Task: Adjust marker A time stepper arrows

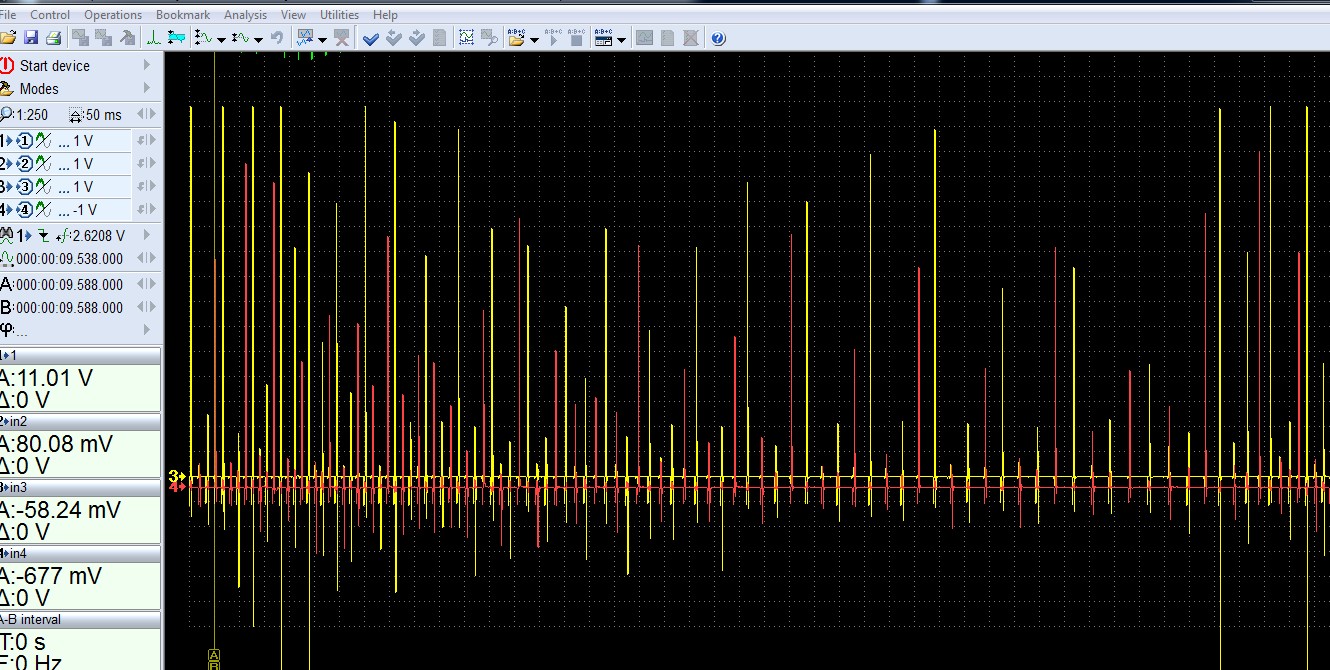Action: point(147,284)
